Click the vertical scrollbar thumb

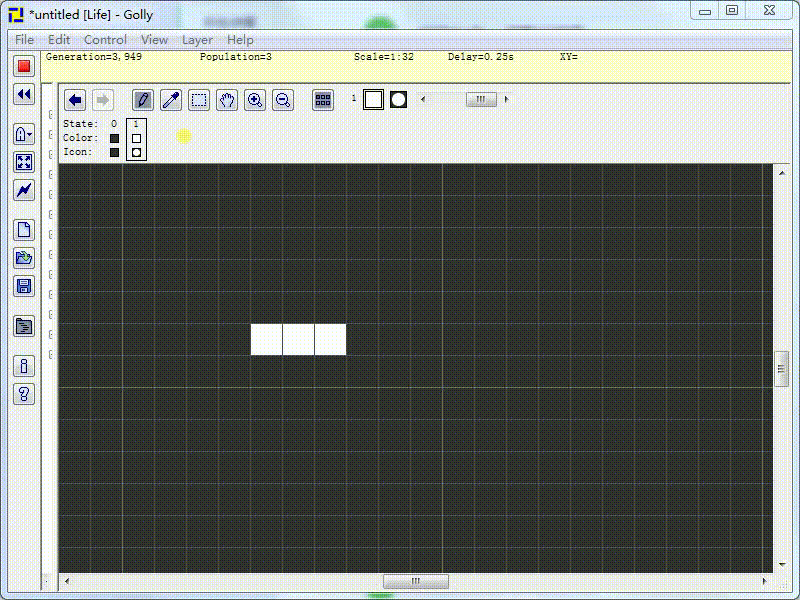(x=782, y=369)
